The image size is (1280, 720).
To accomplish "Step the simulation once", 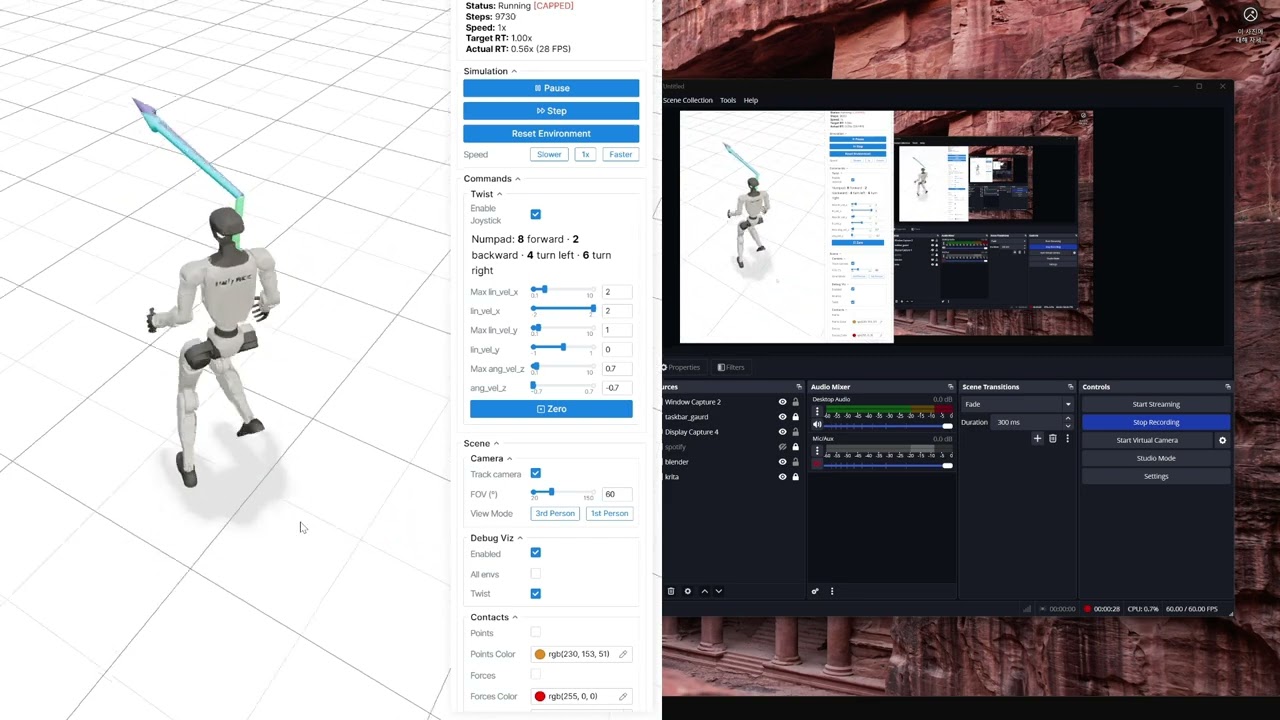I will 551,111.
